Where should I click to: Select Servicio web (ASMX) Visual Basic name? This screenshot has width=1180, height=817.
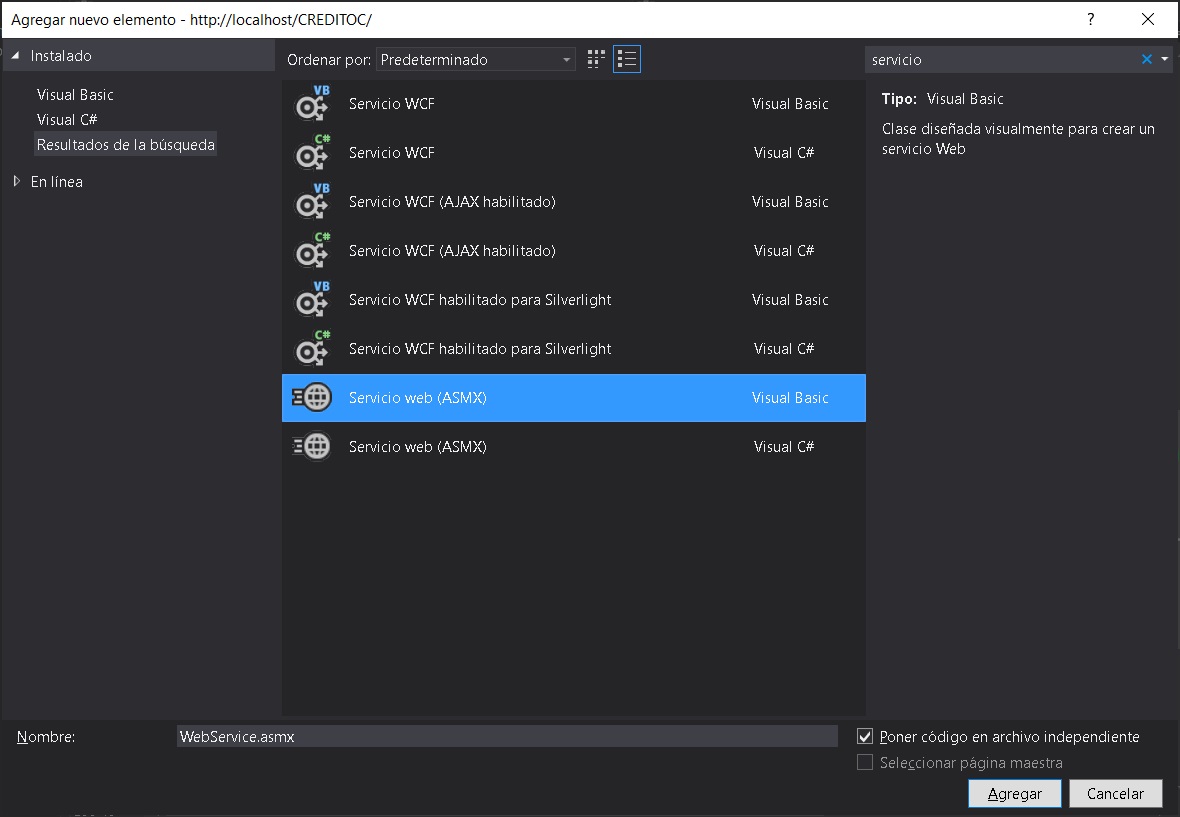coord(418,397)
